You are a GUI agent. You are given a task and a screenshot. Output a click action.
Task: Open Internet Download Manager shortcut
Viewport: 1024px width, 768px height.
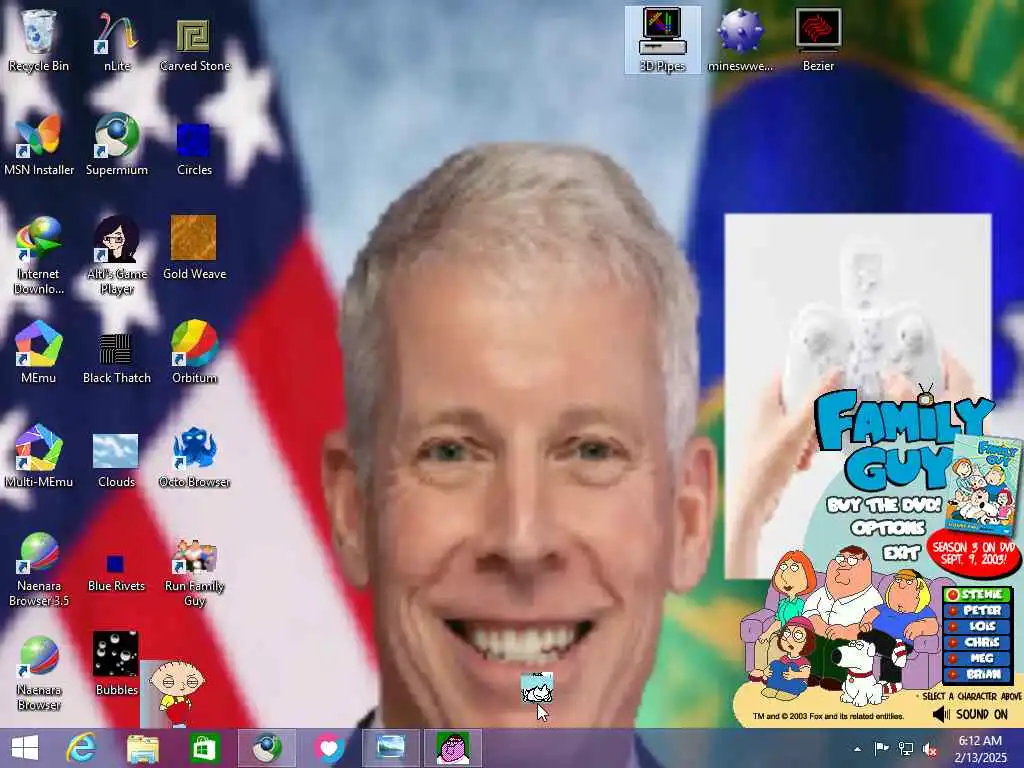coord(38,255)
